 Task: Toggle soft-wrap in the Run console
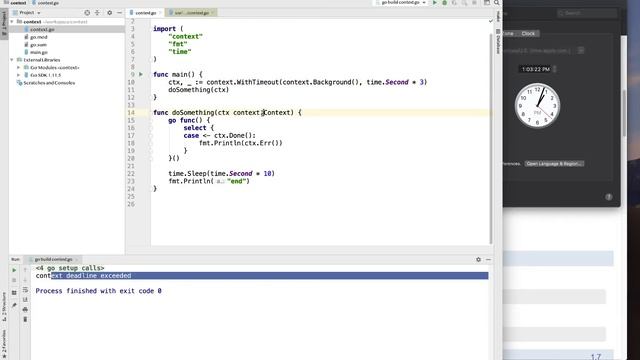pos(25,290)
